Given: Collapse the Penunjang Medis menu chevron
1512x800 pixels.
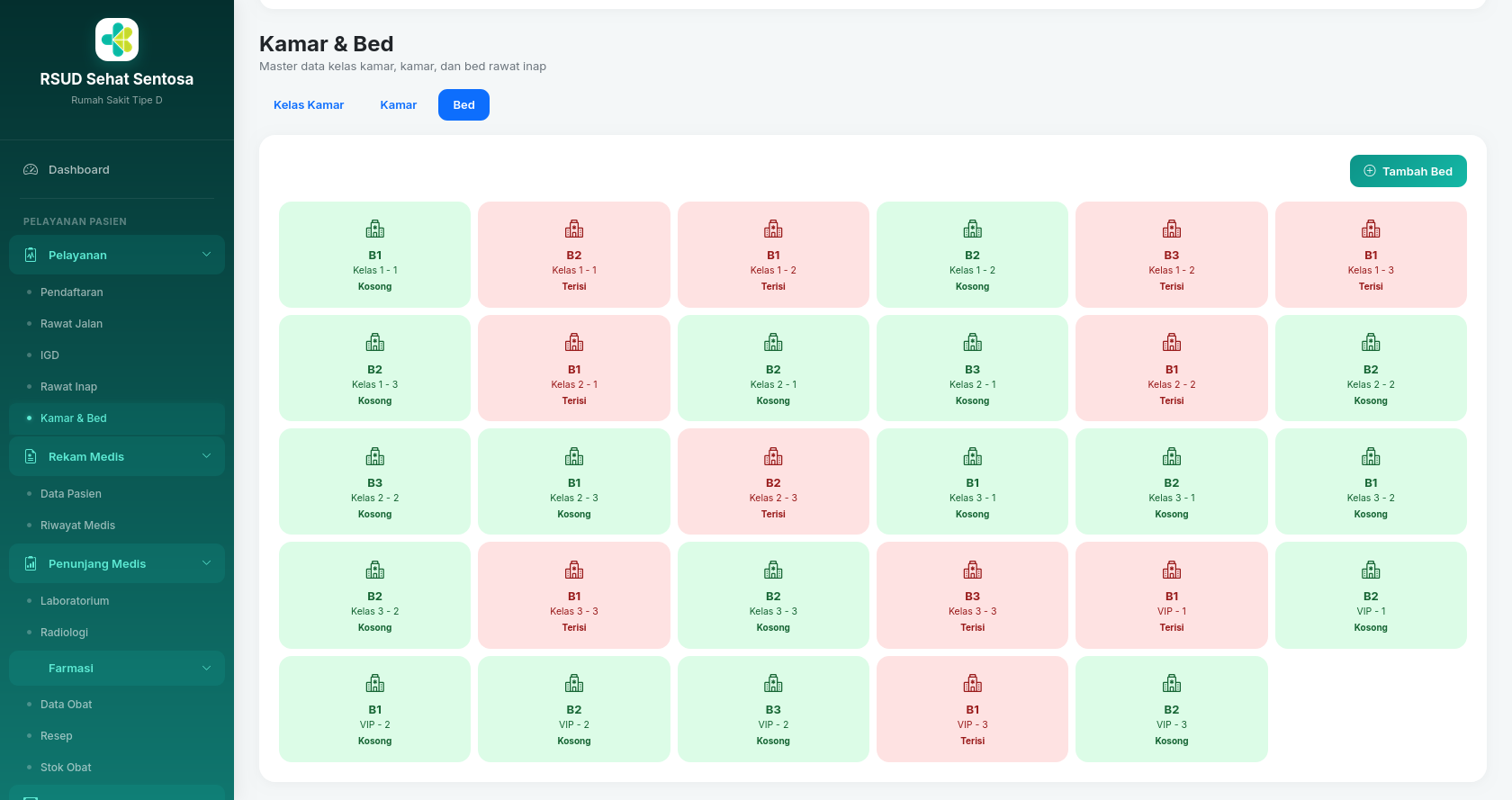Looking at the screenshot, I should click(206, 563).
